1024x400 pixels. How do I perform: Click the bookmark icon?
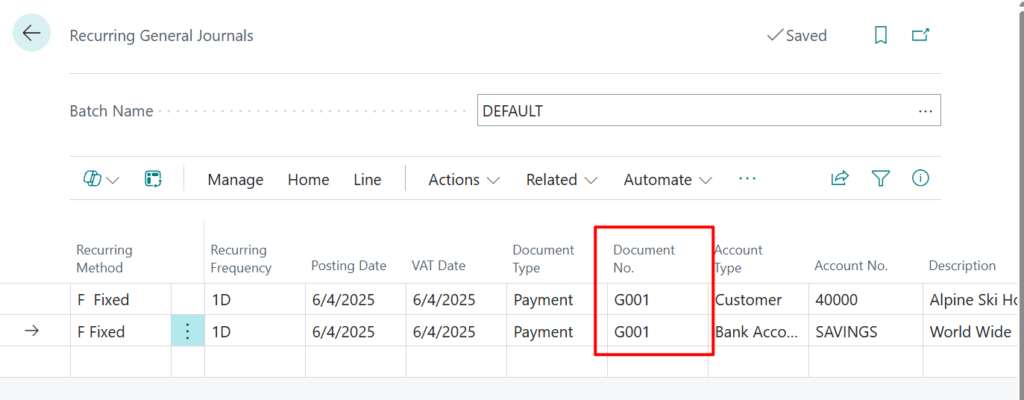click(x=880, y=36)
